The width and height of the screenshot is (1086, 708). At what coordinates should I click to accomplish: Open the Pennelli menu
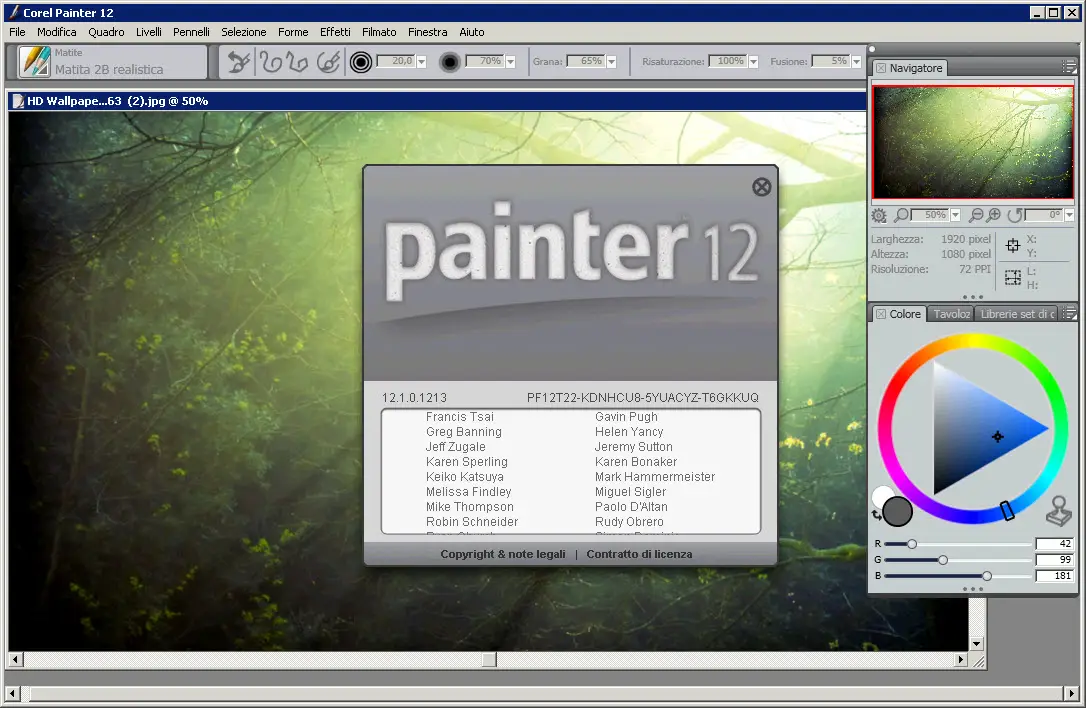pos(191,32)
